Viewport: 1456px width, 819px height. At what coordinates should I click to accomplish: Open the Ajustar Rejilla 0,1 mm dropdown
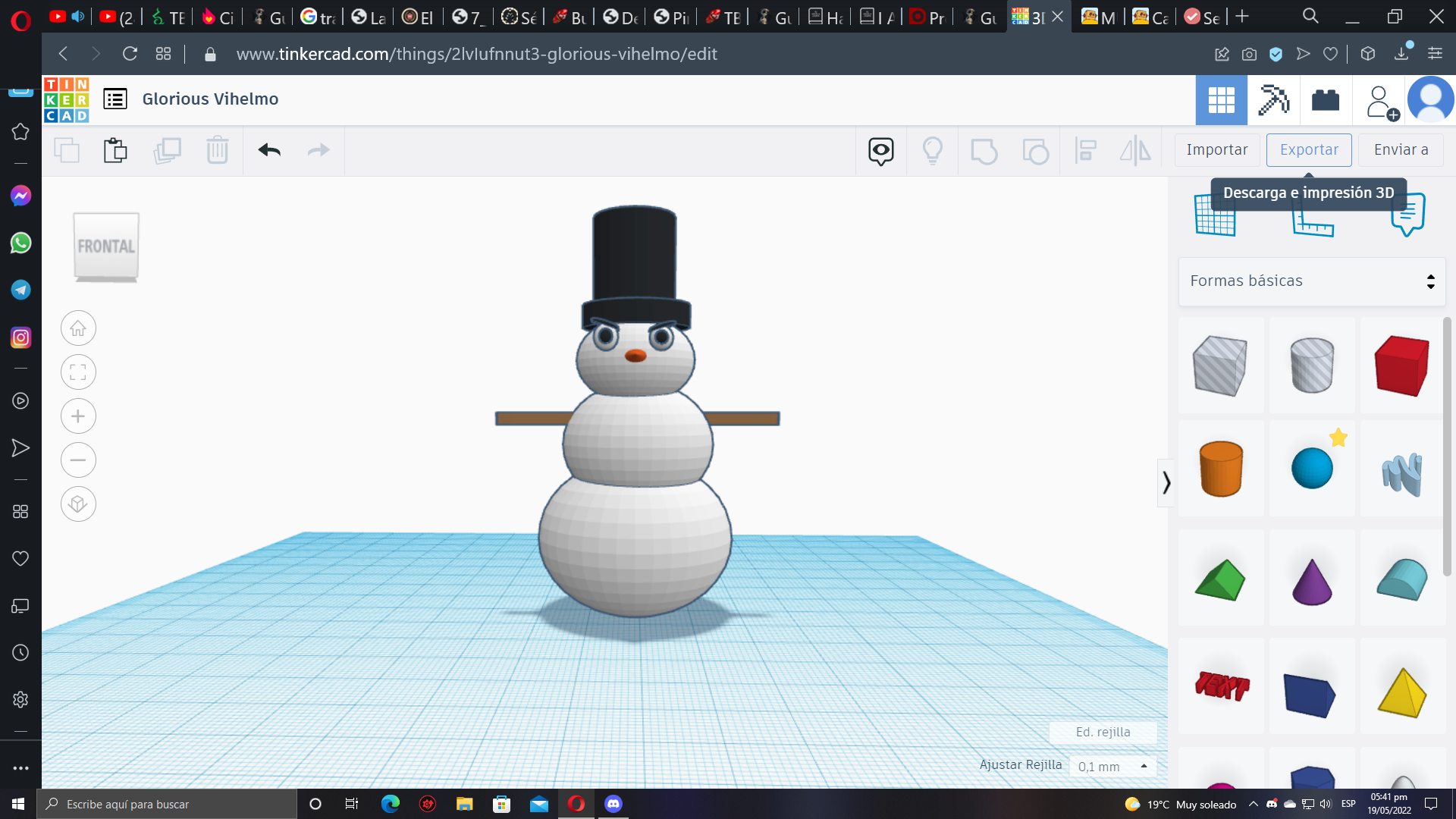click(1112, 767)
